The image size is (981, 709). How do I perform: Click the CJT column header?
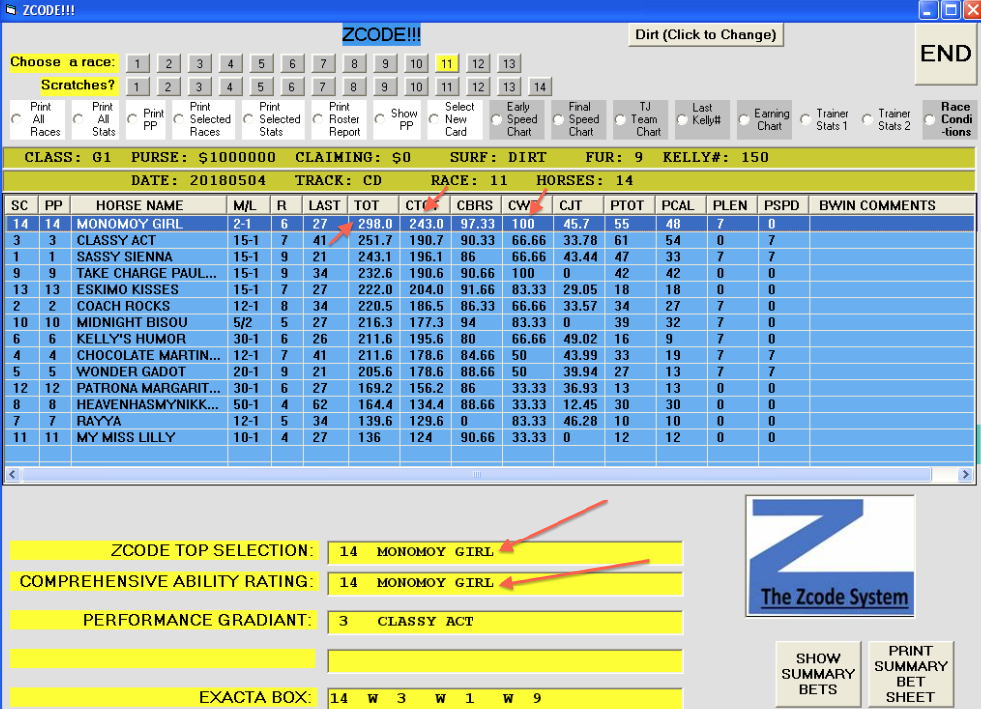[579, 205]
